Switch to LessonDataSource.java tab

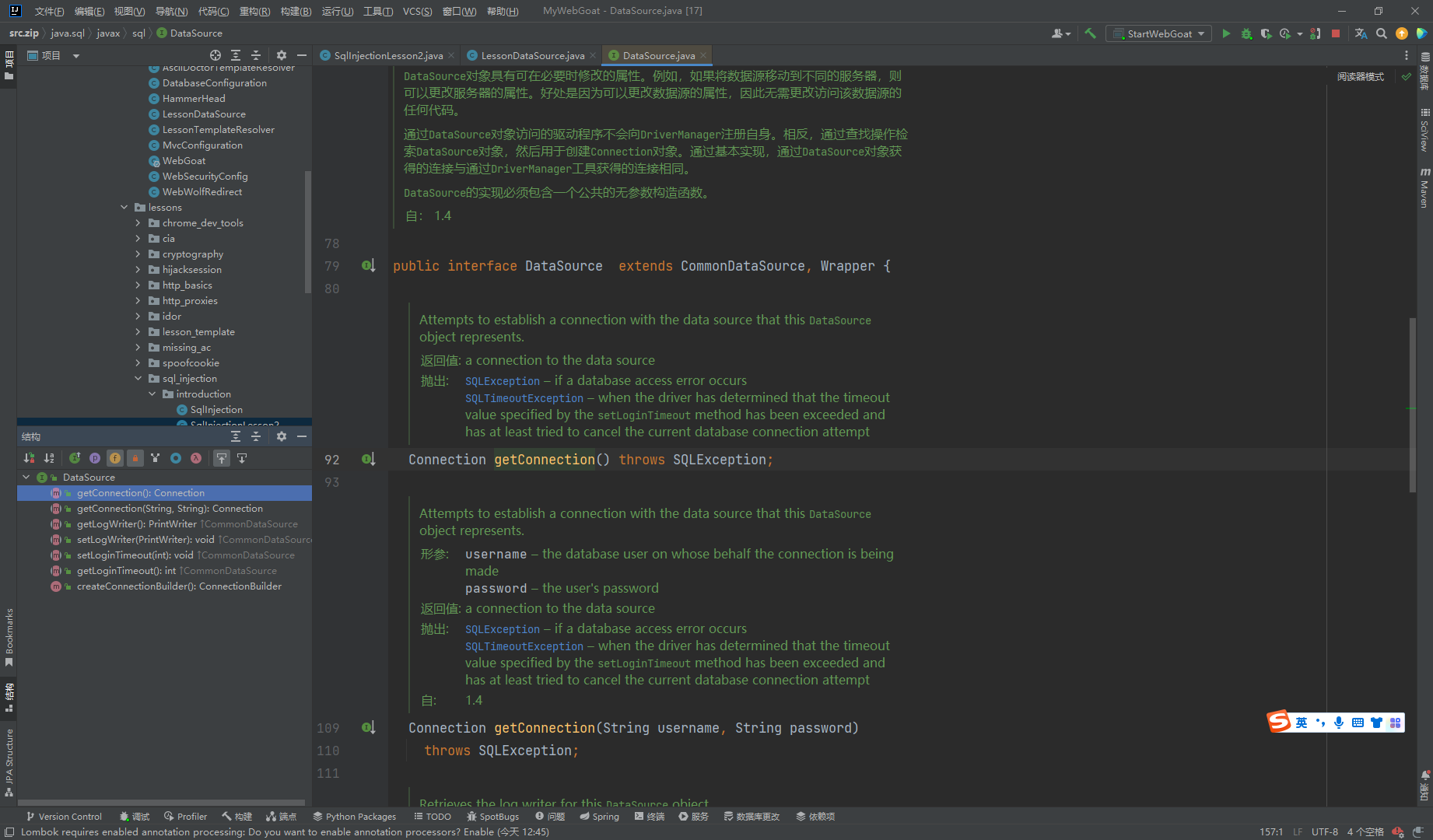pos(532,55)
